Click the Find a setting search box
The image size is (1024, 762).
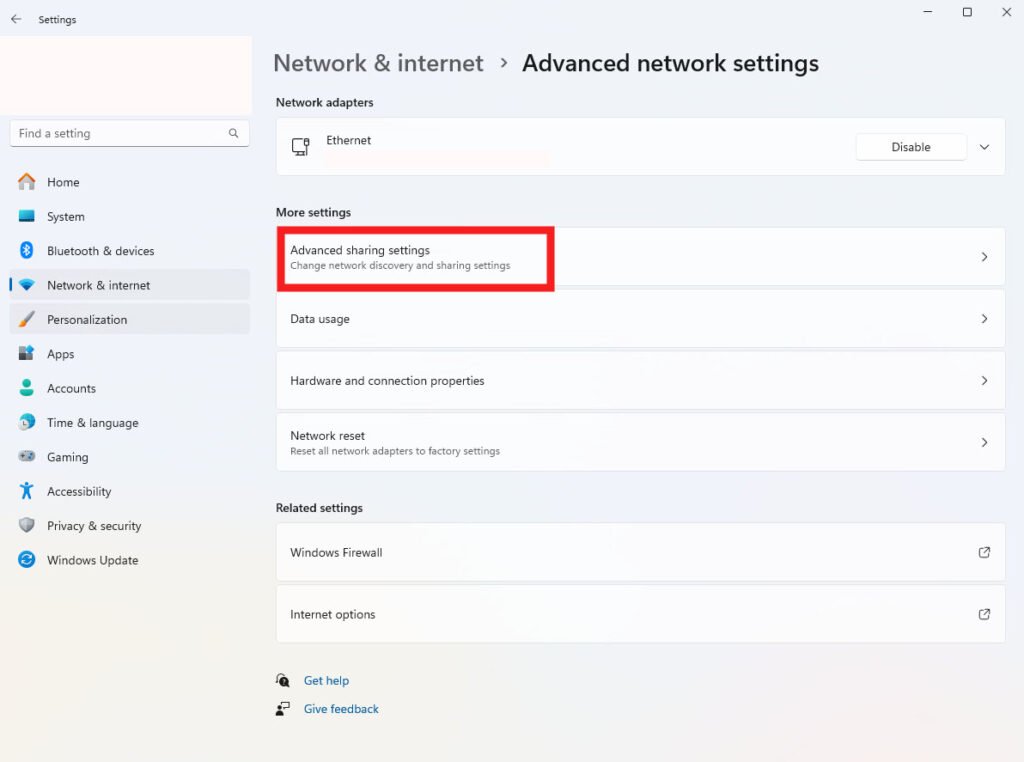point(118,133)
